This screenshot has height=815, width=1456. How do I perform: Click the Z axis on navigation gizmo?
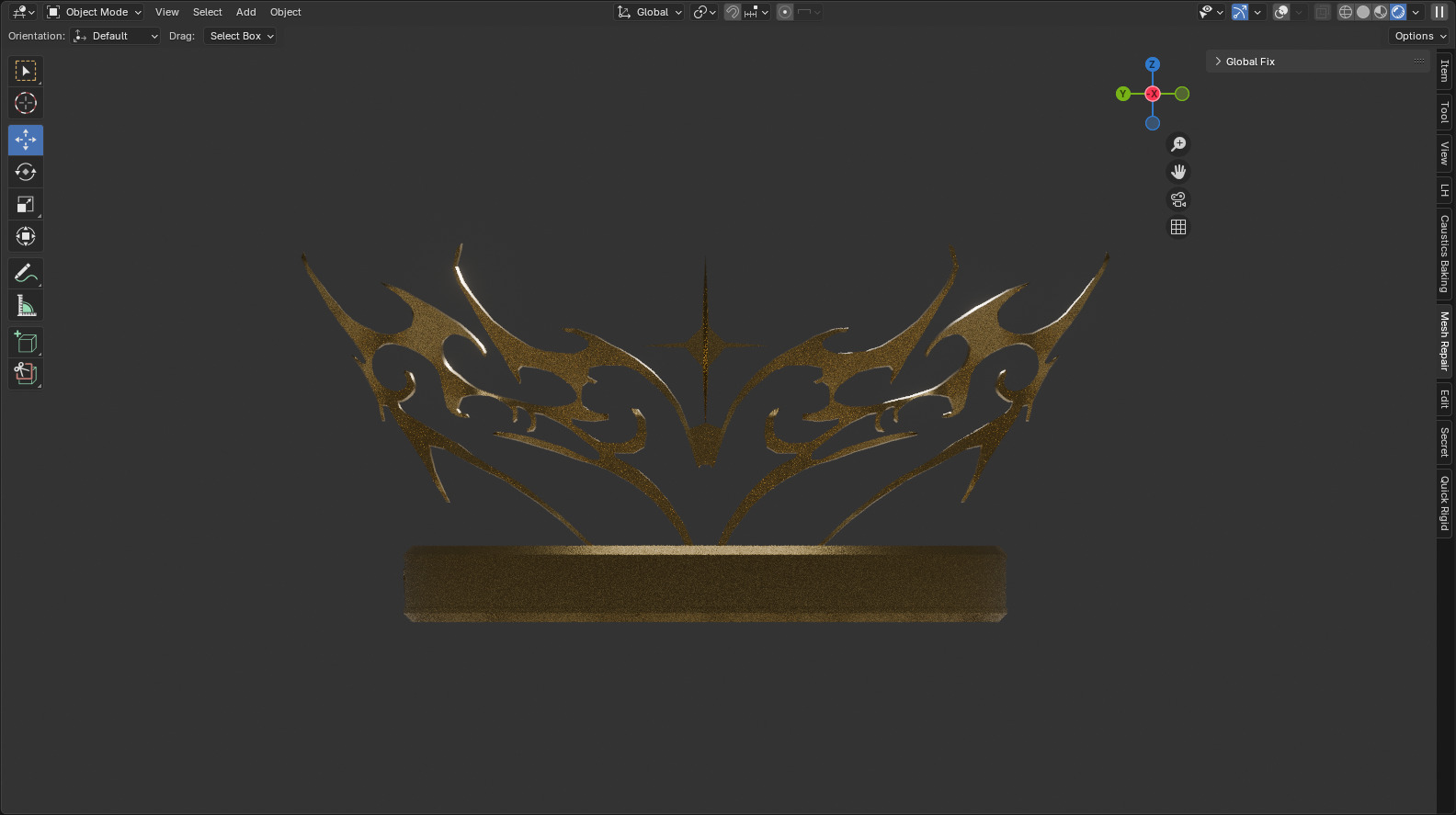point(1153,64)
